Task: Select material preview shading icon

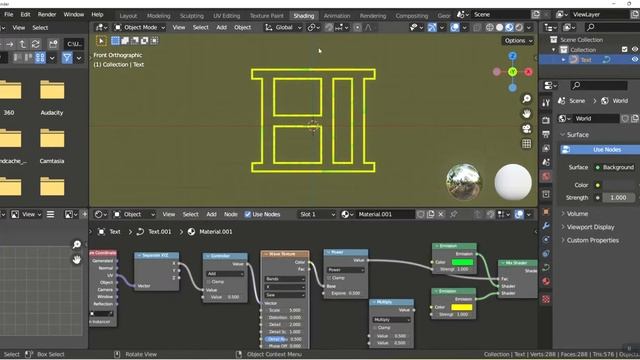Action: (x=509, y=28)
